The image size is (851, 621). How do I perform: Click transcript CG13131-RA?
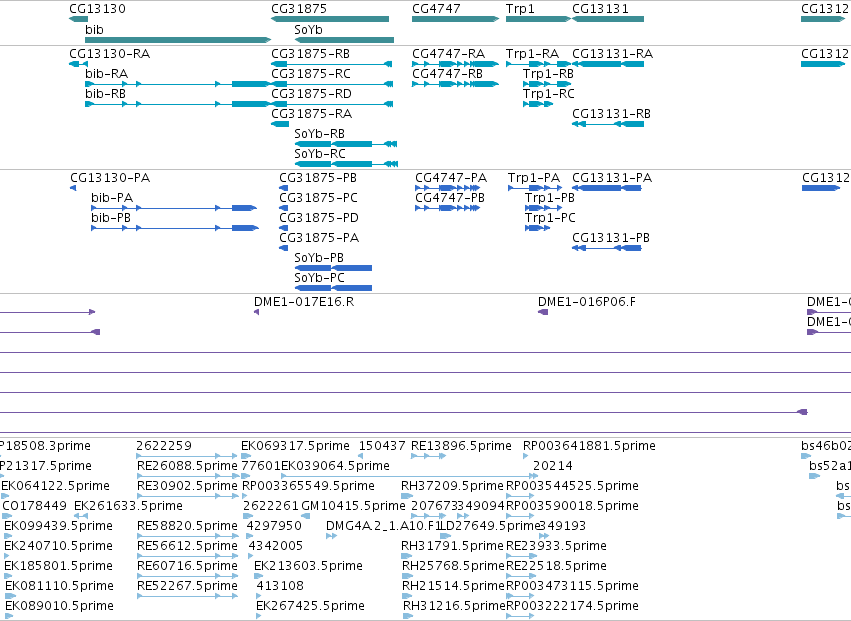point(613,54)
